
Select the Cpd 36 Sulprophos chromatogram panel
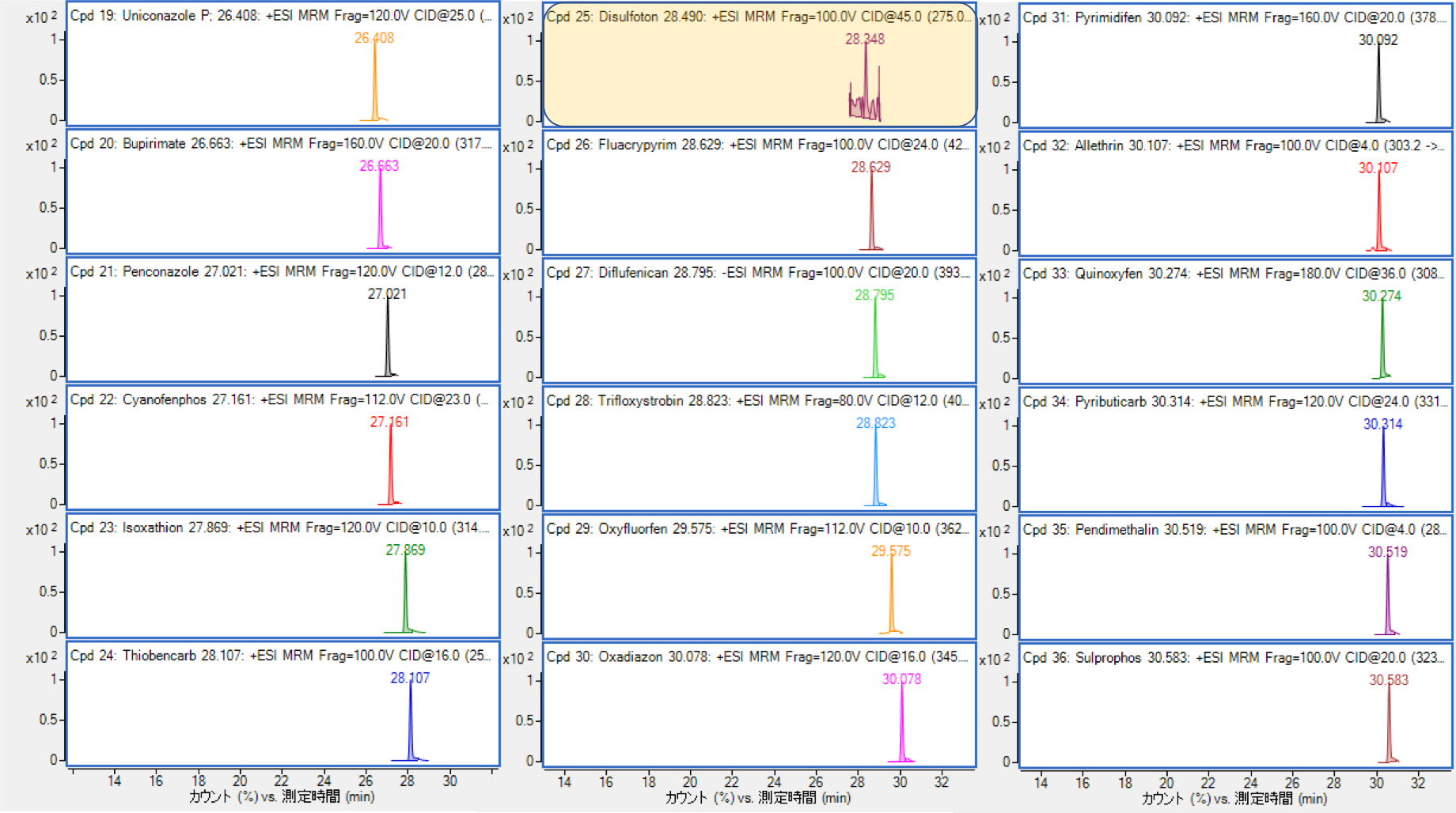[x=1236, y=706]
